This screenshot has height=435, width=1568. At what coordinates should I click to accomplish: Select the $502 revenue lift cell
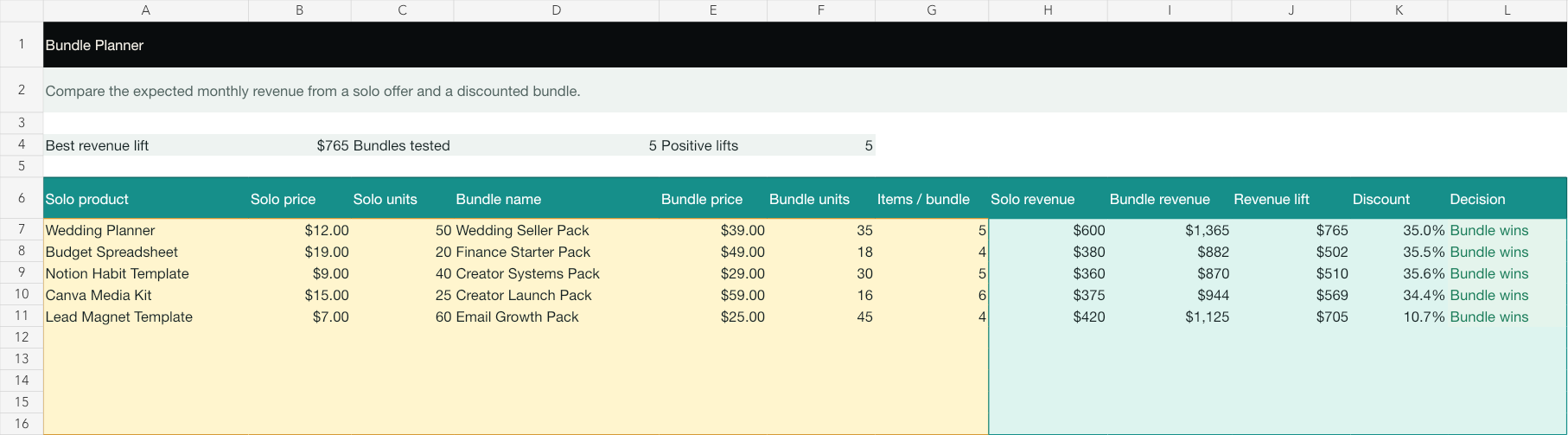point(1291,252)
